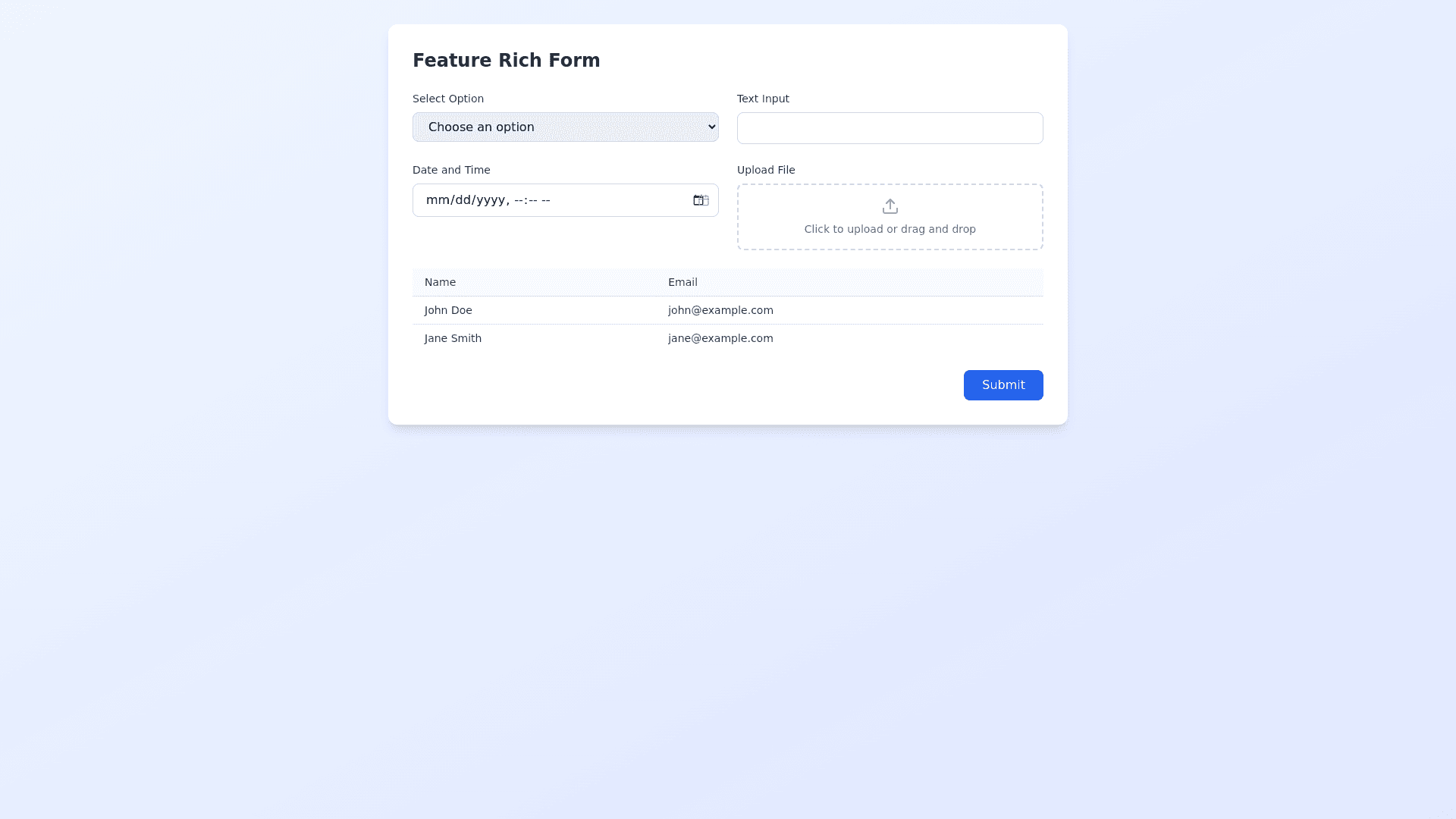Click the jane@example.com email cell
This screenshot has width=1456, height=819.
[x=720, y=338]
